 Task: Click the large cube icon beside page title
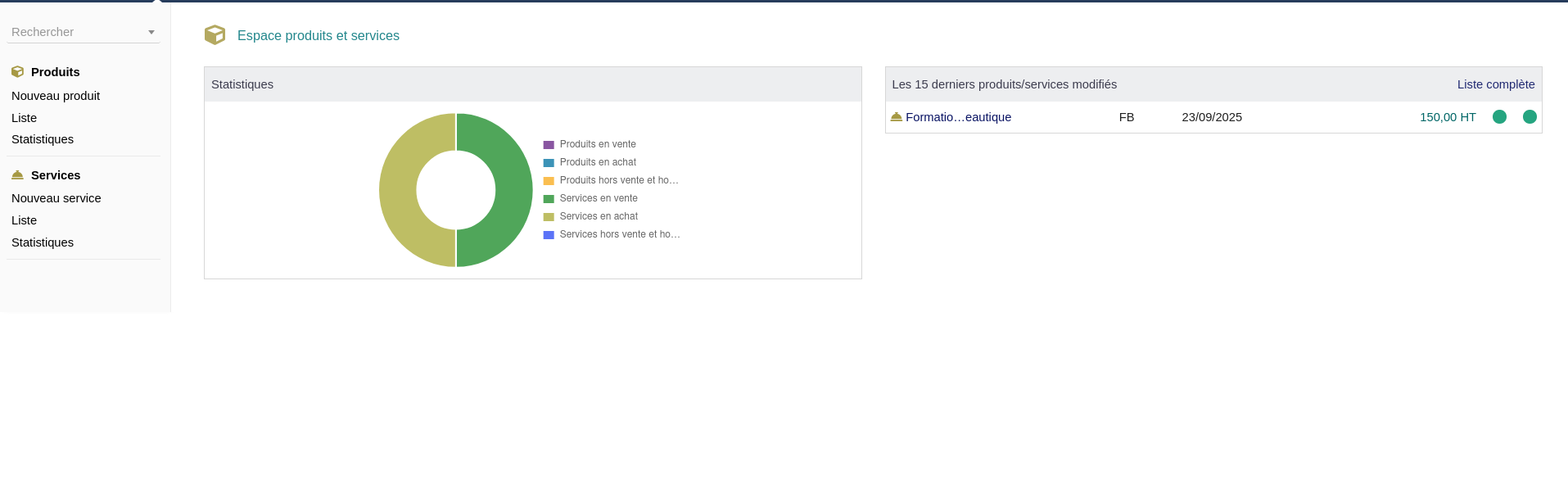coord(215,35)
